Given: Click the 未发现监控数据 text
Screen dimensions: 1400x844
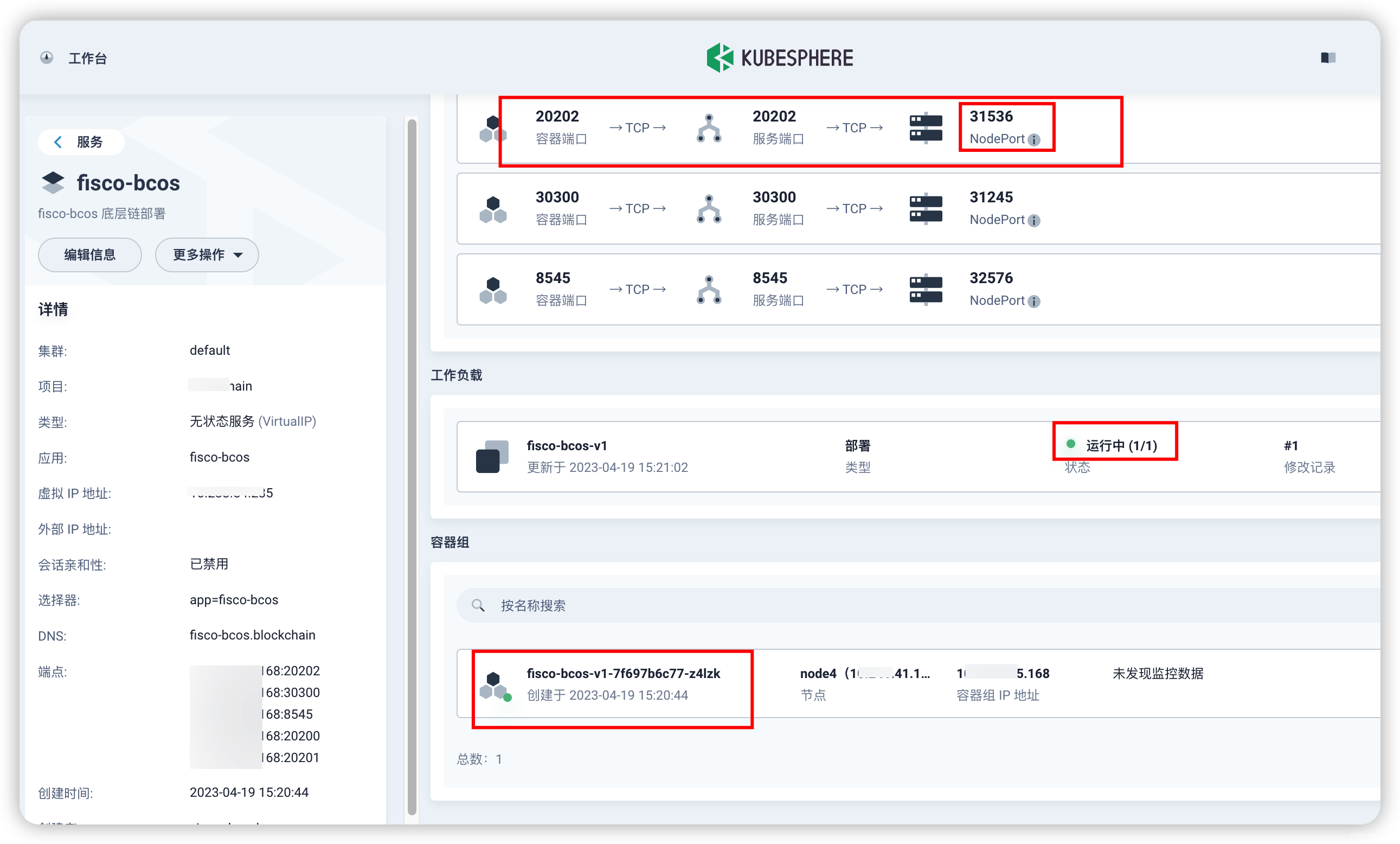Looking at the screenshot, I should coord(1158,674).
